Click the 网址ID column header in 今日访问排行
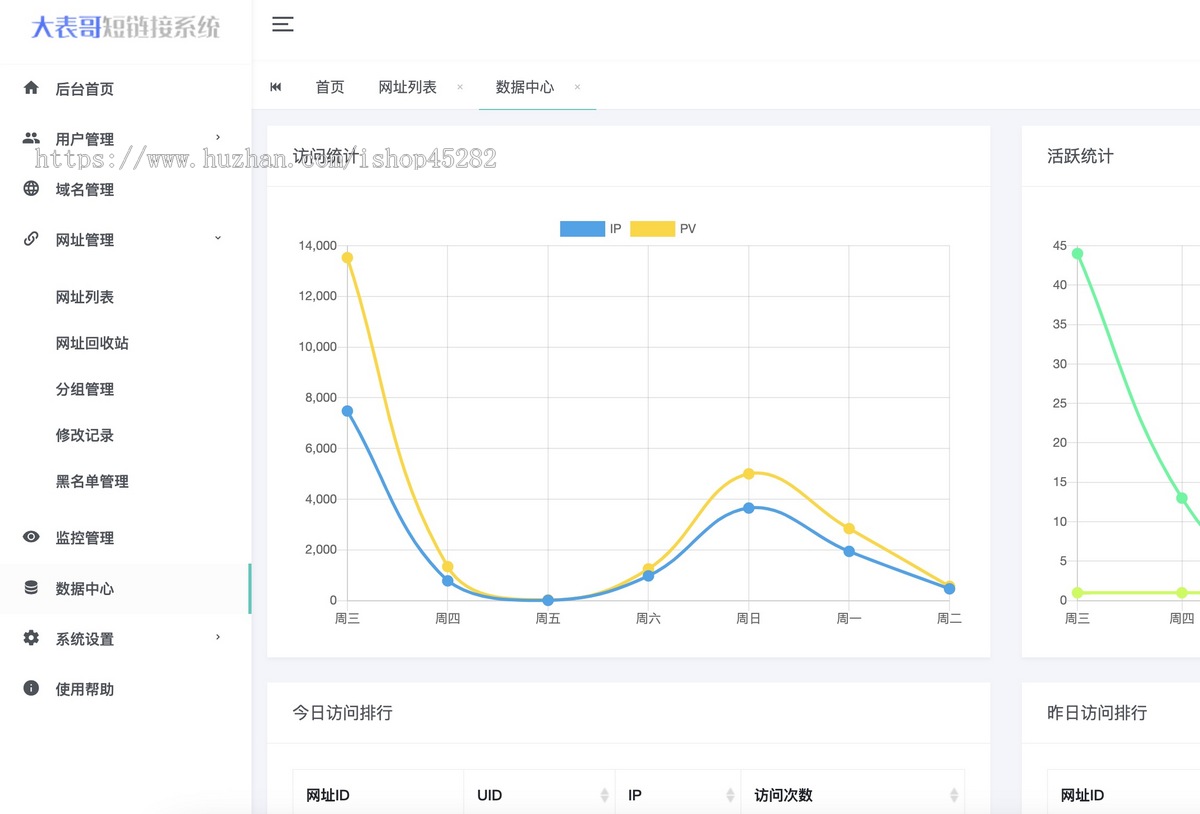The height and width of the screenshot is (814, 1200). [328, 796]
